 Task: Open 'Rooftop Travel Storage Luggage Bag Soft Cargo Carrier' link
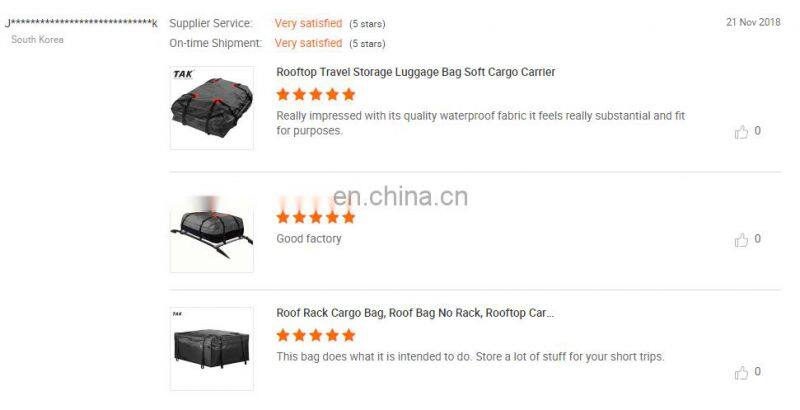[x=415, y=72]
